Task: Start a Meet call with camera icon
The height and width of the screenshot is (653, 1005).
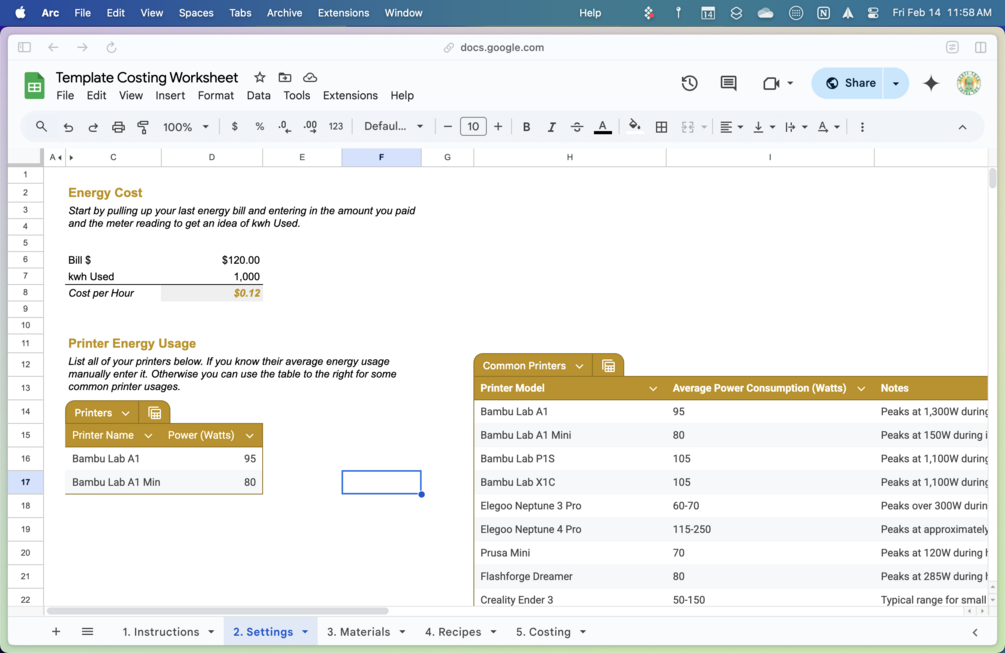Action: pos(771,83)
